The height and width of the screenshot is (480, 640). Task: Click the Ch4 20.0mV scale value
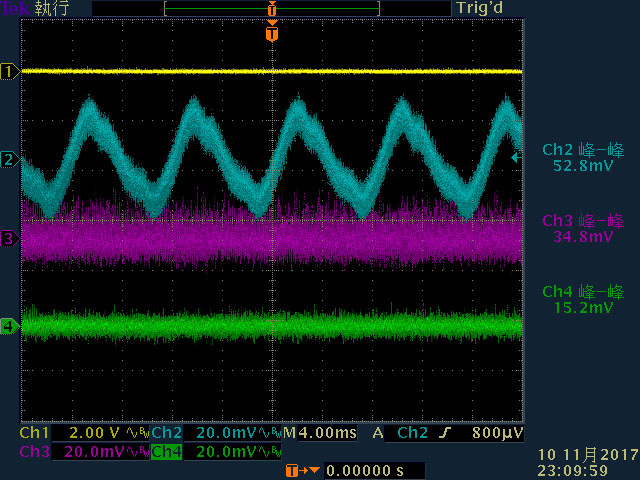pos(226,452)
